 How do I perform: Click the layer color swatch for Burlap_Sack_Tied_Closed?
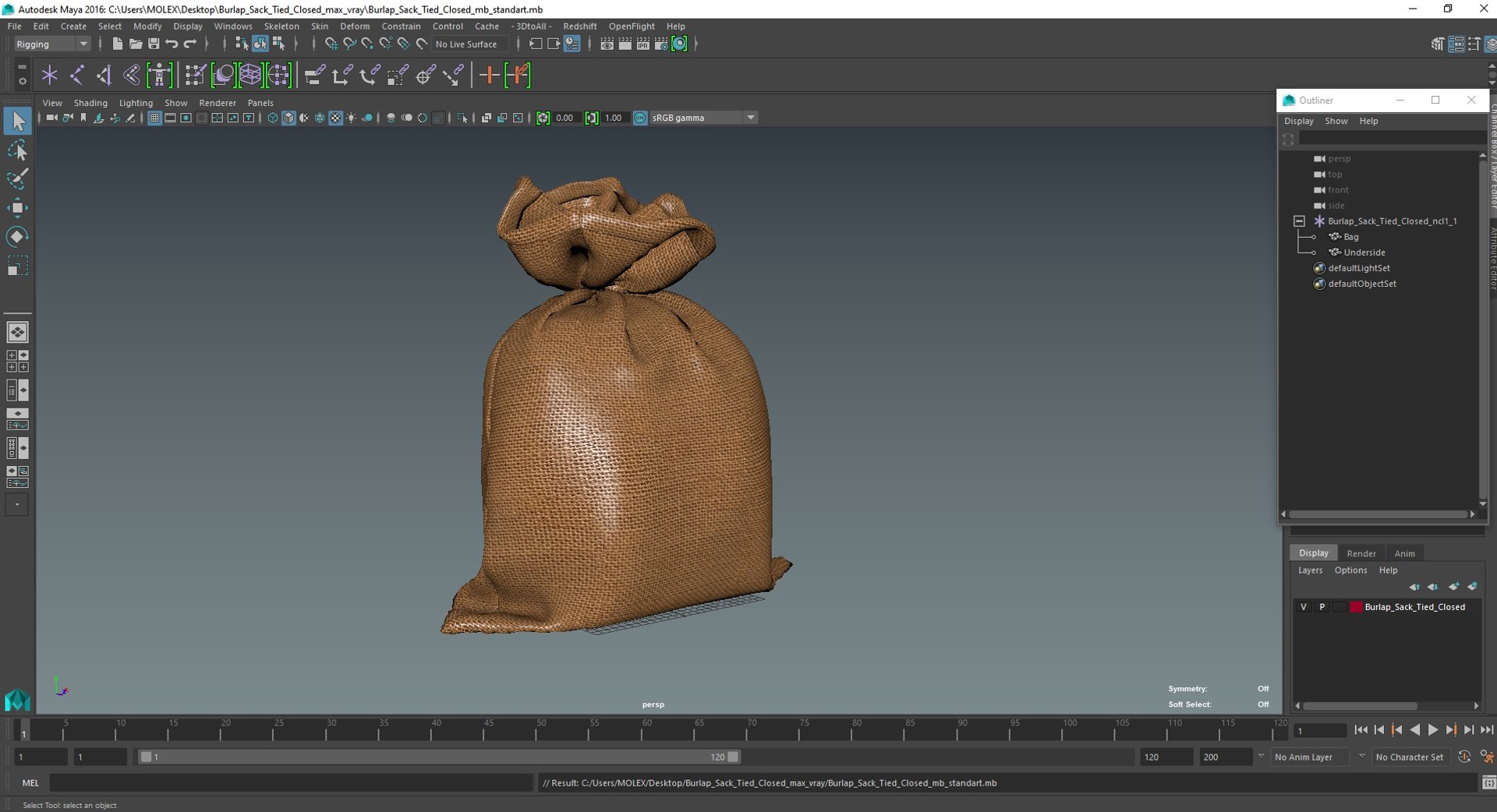[1357, 607]
